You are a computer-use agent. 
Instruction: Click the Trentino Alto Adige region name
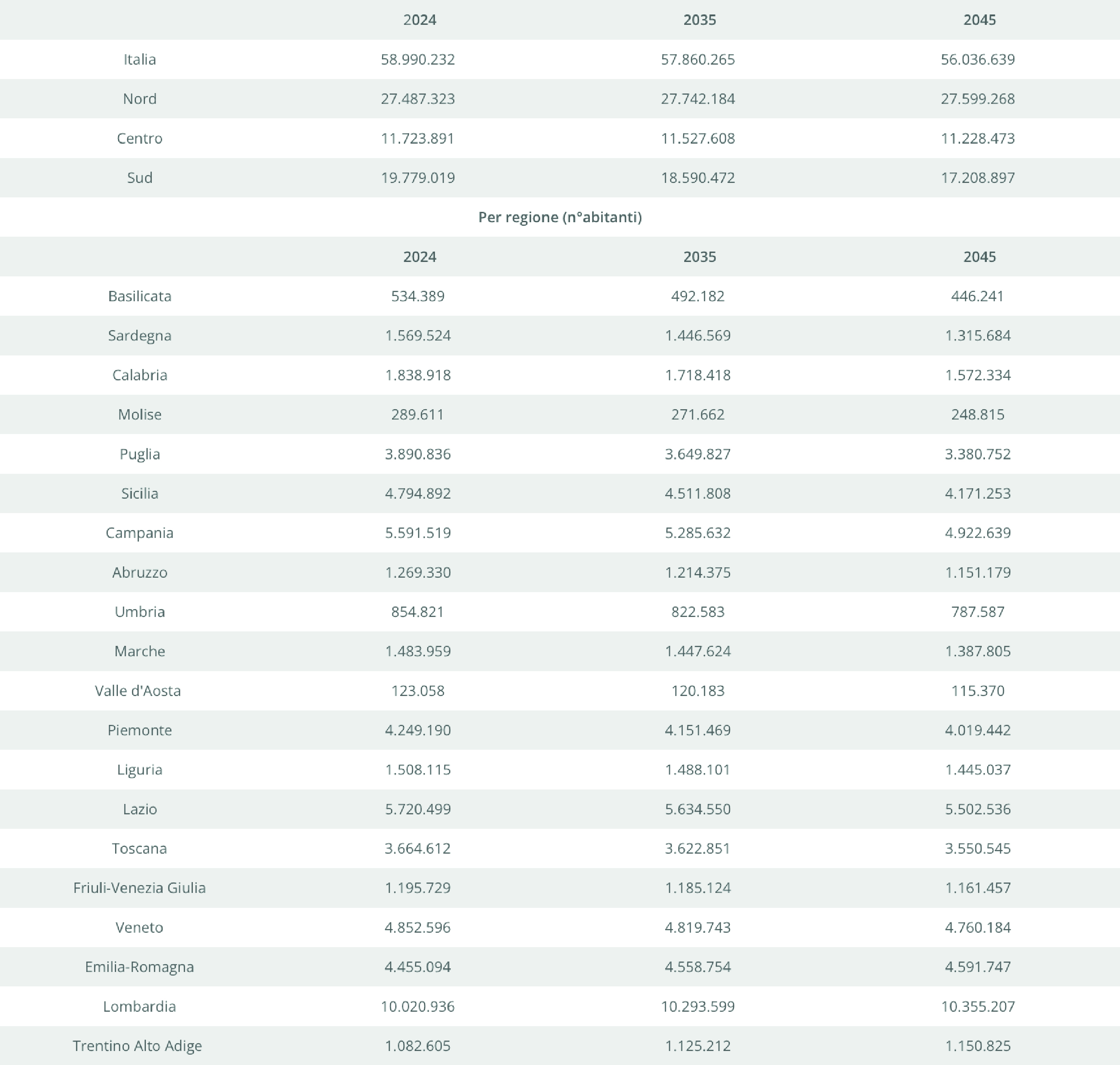137,1046
